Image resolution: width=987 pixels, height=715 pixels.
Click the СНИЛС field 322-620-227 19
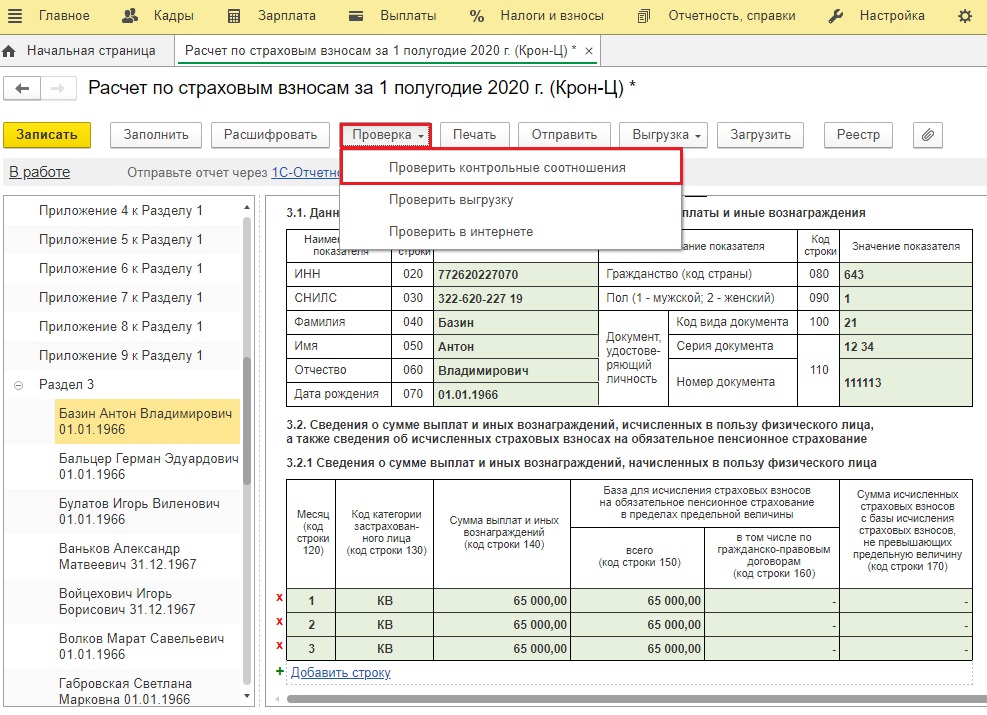pyautogui.click(x=516, y=298)
